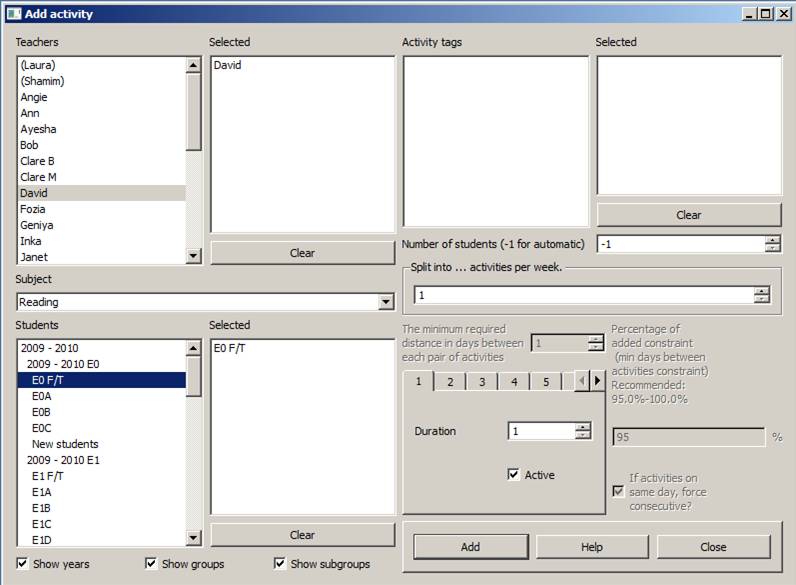Uncheck the Show subgroups checkbox
796x585 pixels.
pyautogui.click(x=280, y=564)
